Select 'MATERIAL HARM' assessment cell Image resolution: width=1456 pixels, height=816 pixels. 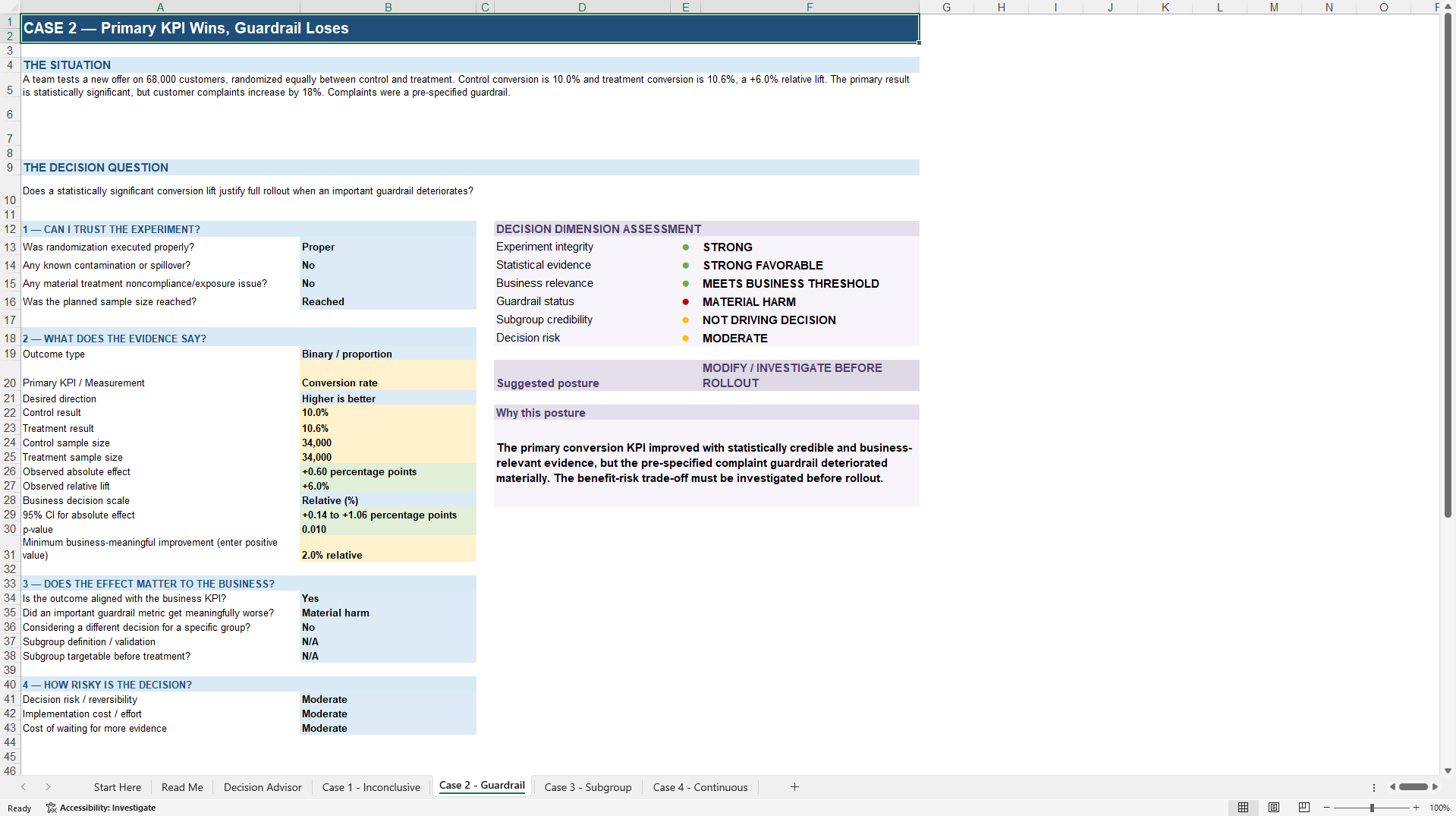click(810, 302)
